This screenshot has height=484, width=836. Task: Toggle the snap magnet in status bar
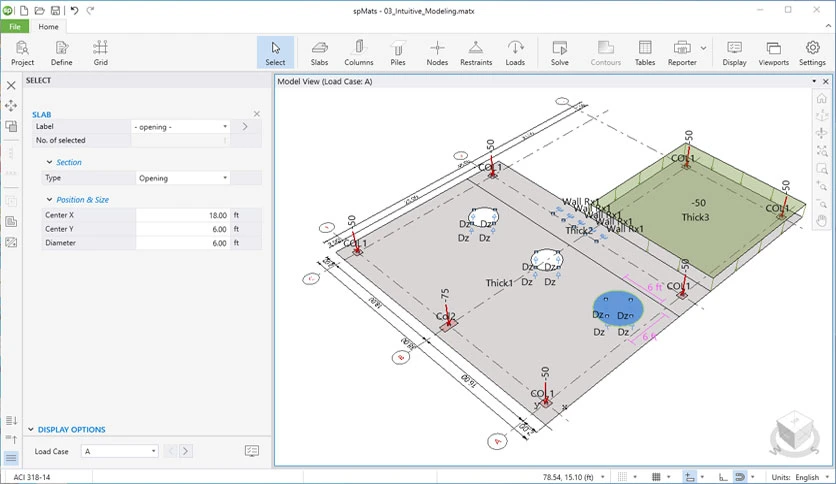pos(739,477)
